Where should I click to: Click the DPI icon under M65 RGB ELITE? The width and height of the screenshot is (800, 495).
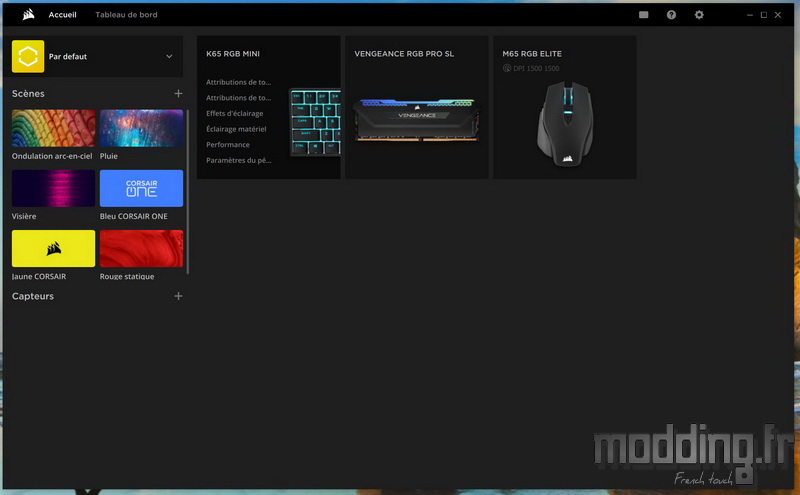[x=507, y=68]
